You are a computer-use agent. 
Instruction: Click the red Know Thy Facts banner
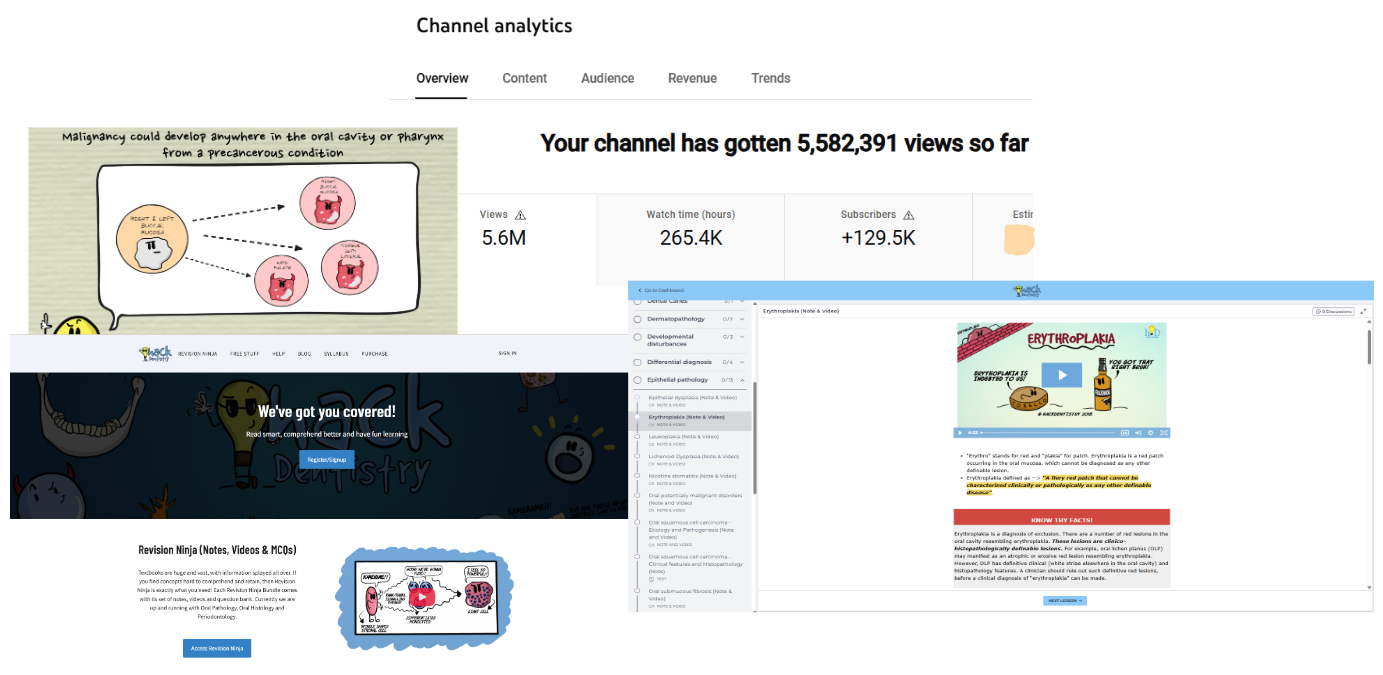point(1061,520)
